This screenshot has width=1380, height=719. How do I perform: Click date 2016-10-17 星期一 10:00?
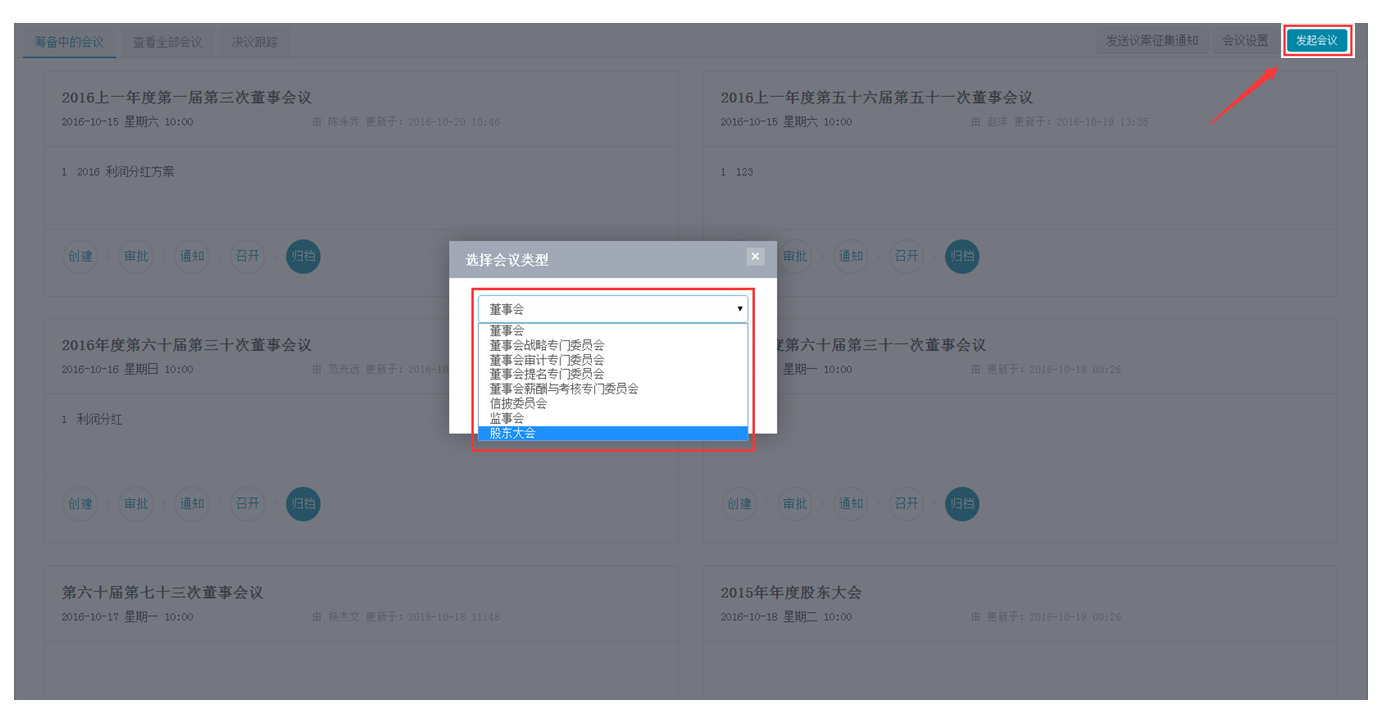127,617
